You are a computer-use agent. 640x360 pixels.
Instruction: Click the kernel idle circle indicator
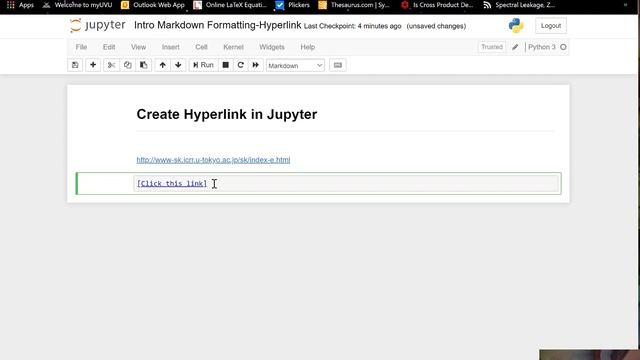563,47
